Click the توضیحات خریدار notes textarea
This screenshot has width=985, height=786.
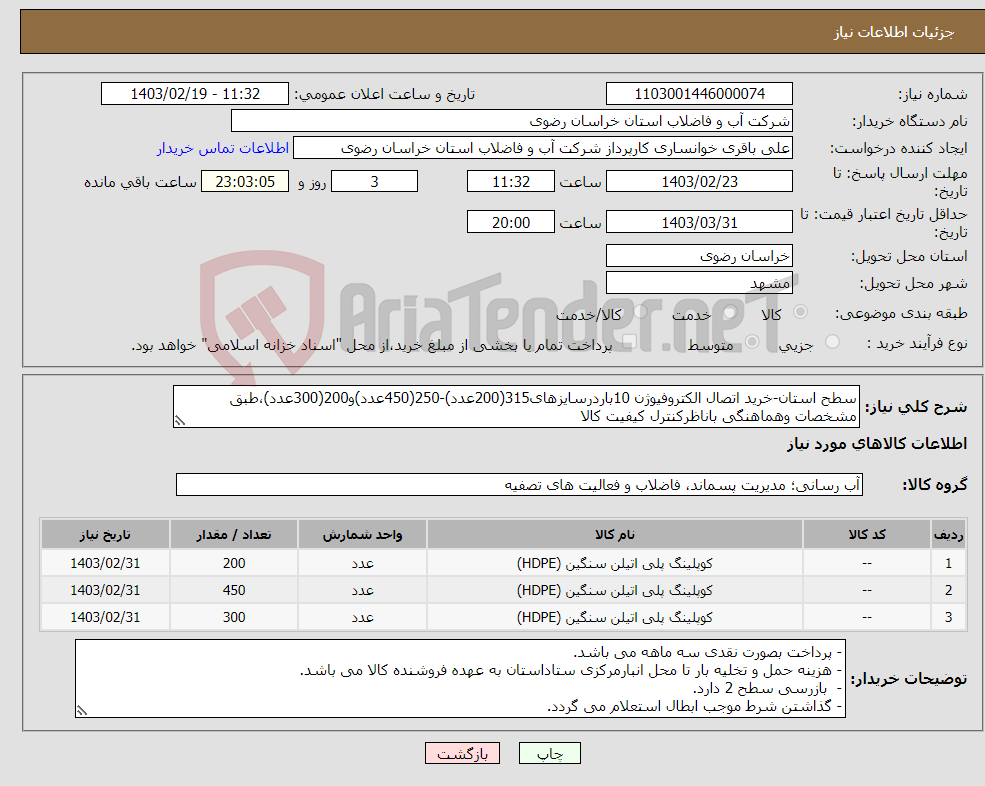click(x=460, y=679)
